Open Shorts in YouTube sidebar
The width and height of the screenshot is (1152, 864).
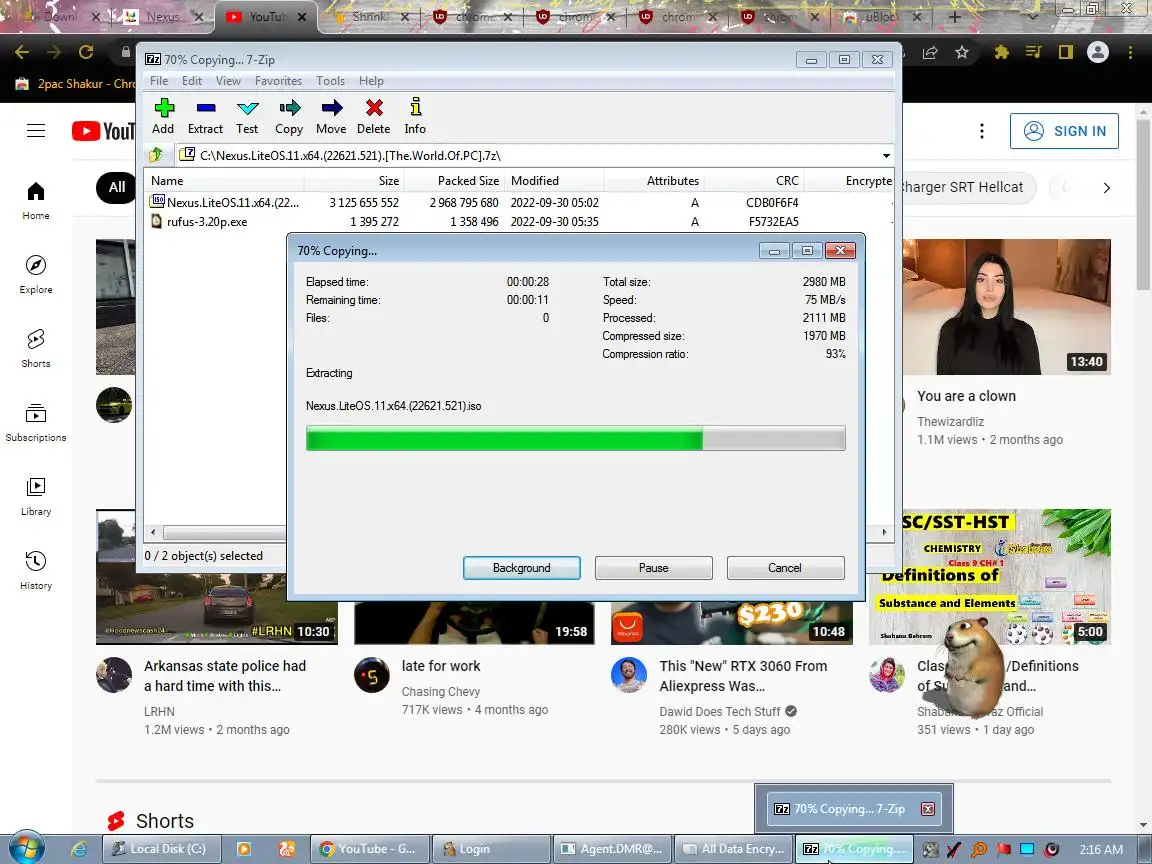[x=35, y=349]
